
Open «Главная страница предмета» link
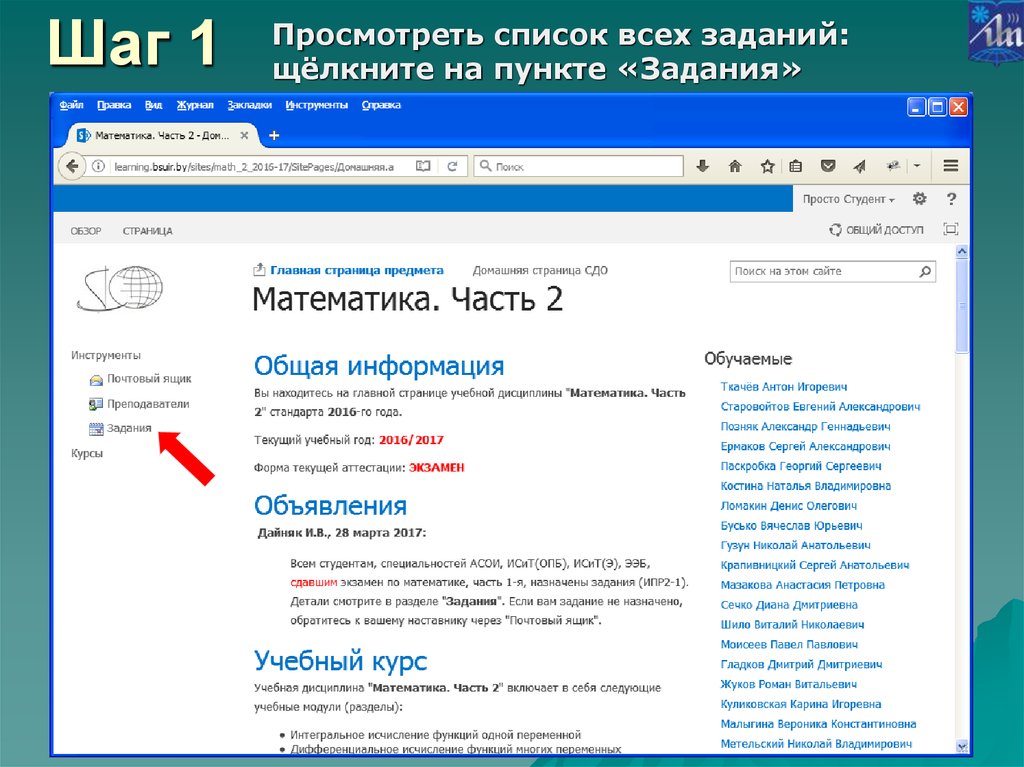[355, 269]
